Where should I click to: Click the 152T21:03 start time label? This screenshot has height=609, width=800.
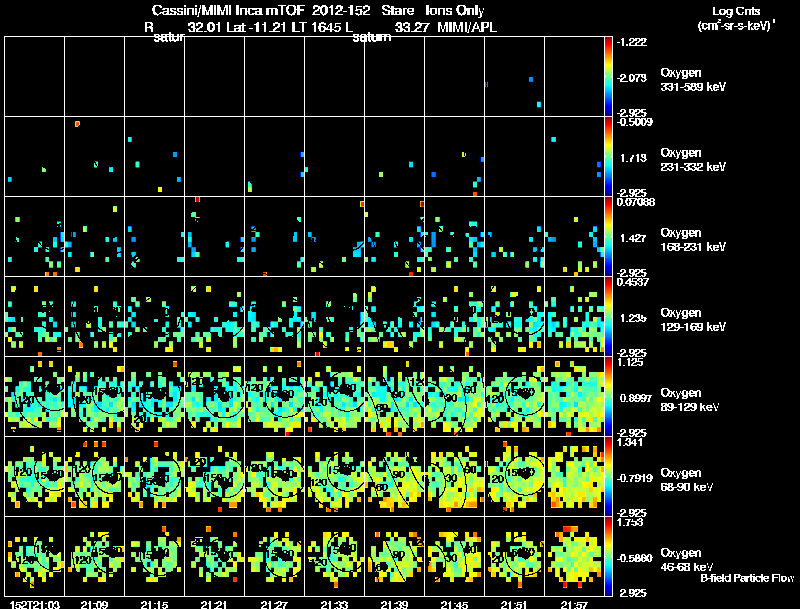35,604
